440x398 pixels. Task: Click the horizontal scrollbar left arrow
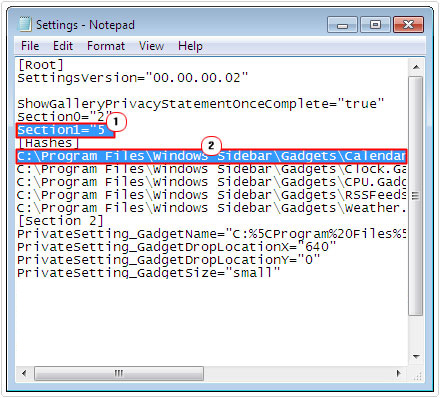coord(24,373)
